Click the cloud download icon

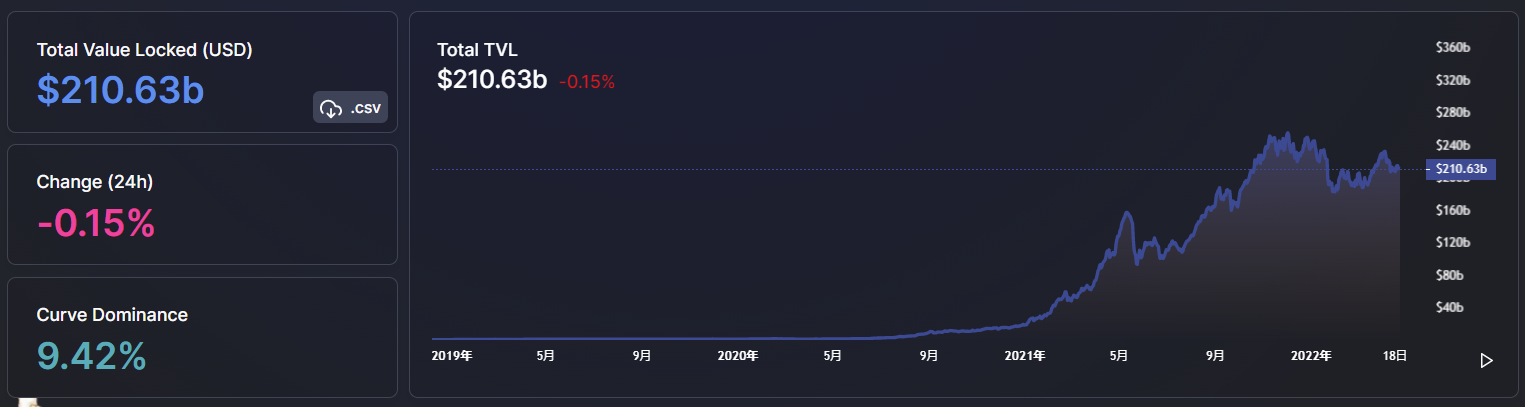pos(331,108)
